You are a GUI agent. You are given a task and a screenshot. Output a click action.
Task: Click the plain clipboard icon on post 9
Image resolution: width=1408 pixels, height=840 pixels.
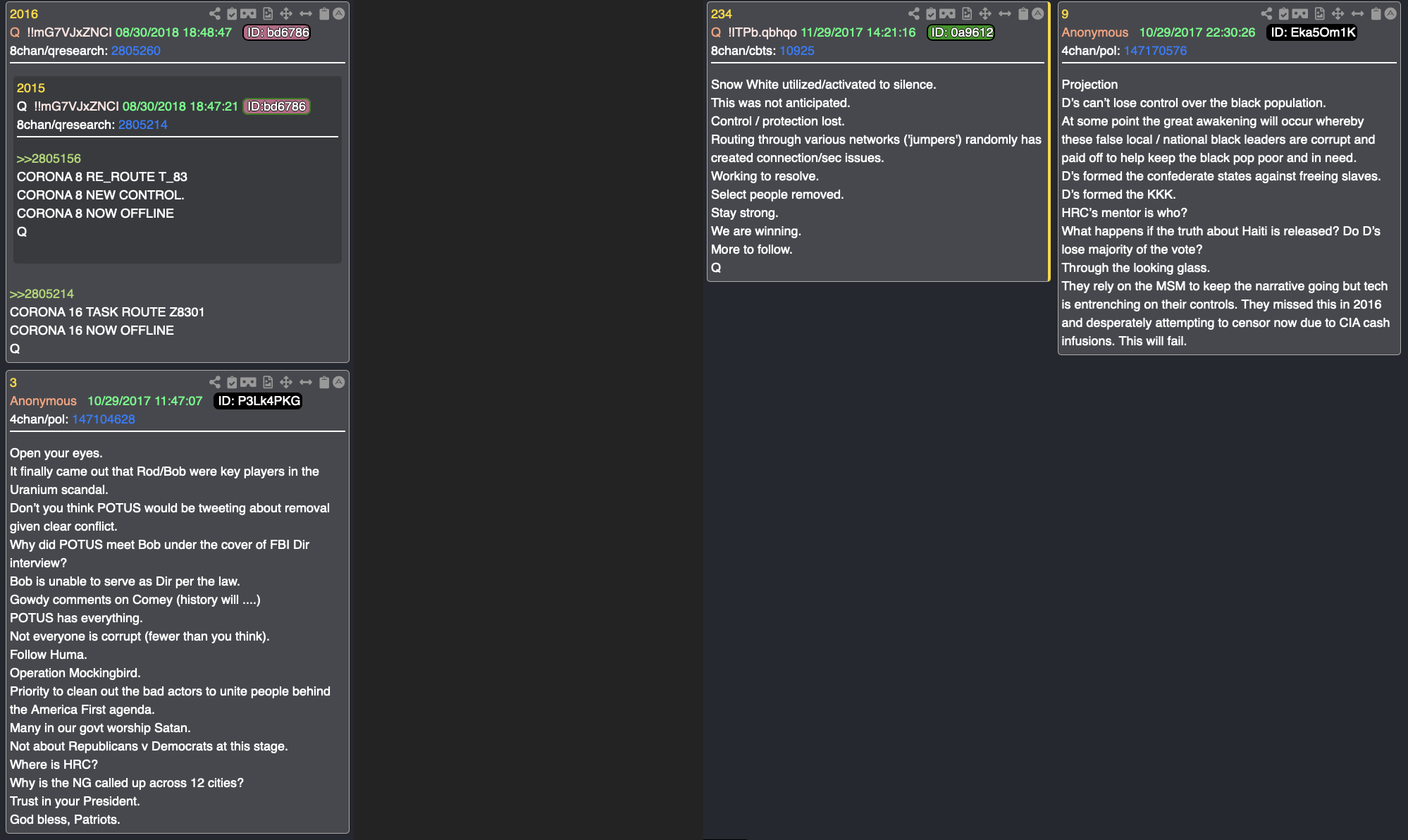(1376, 13)
